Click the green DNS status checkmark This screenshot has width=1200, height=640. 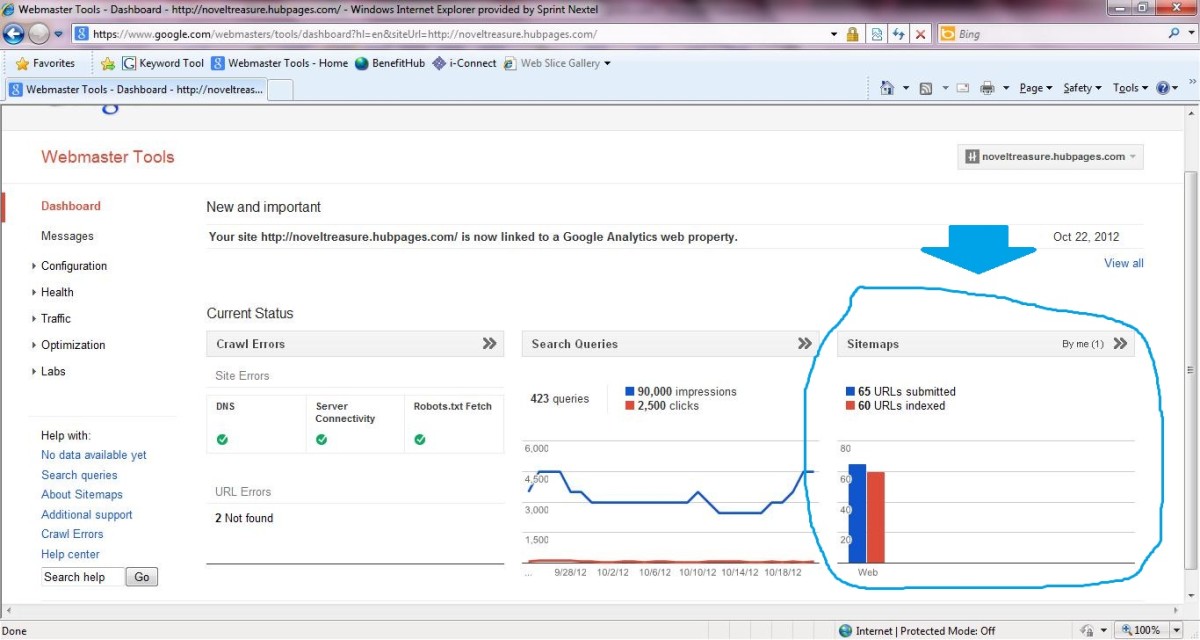coord(222,439)
